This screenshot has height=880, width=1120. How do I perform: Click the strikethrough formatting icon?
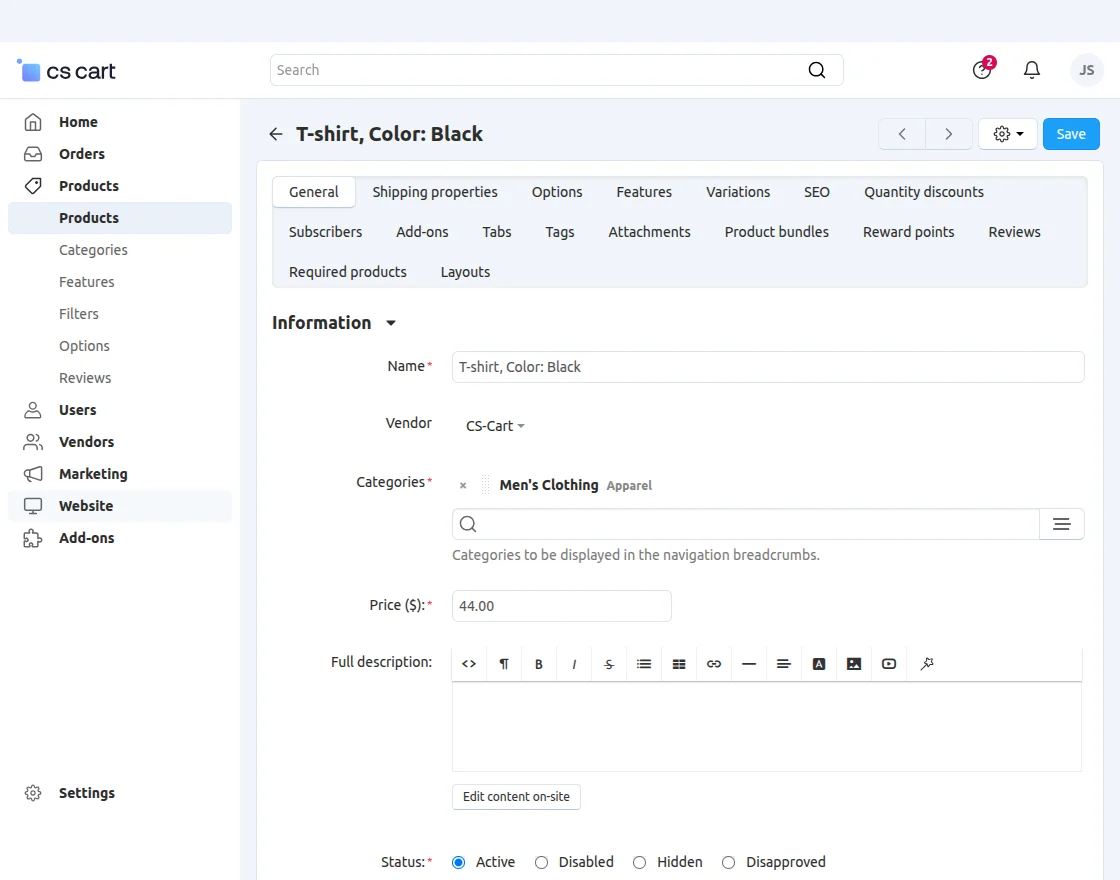(x=609, y=664)
